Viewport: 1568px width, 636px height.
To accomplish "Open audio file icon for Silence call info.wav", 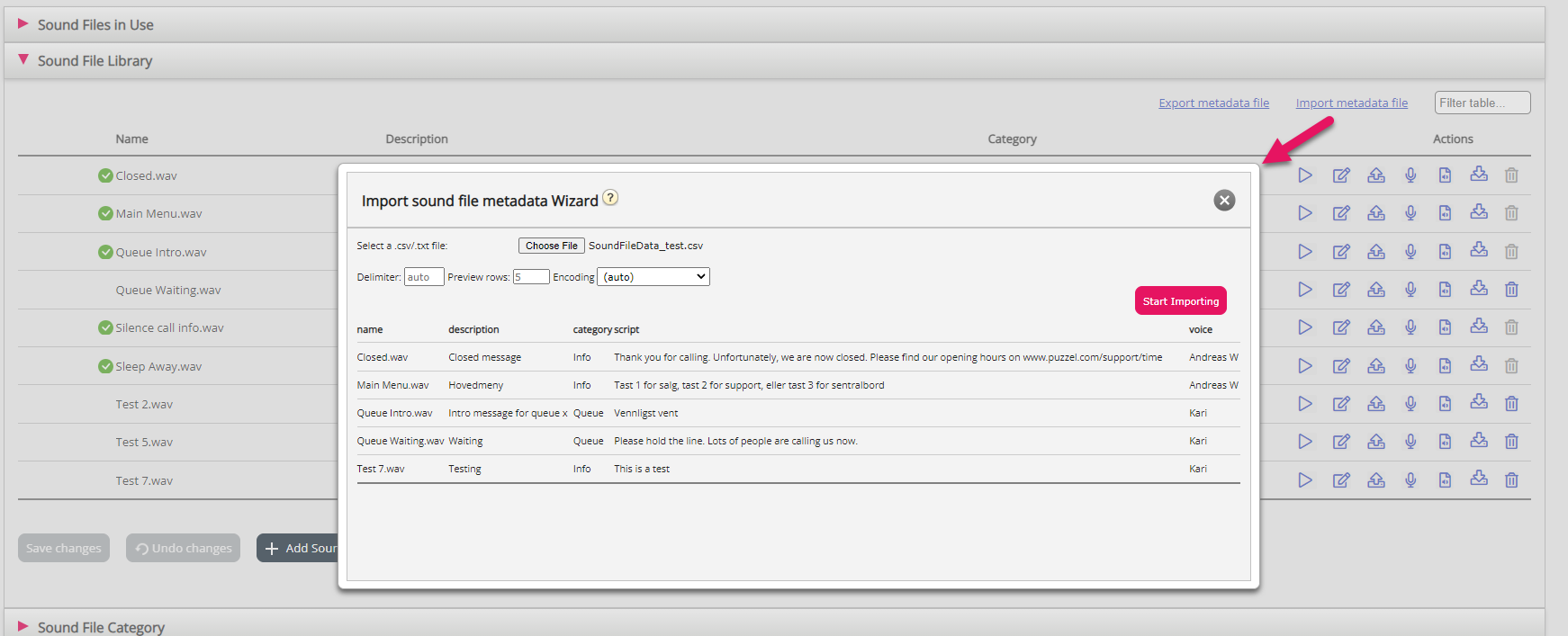I will (1445, 327).
